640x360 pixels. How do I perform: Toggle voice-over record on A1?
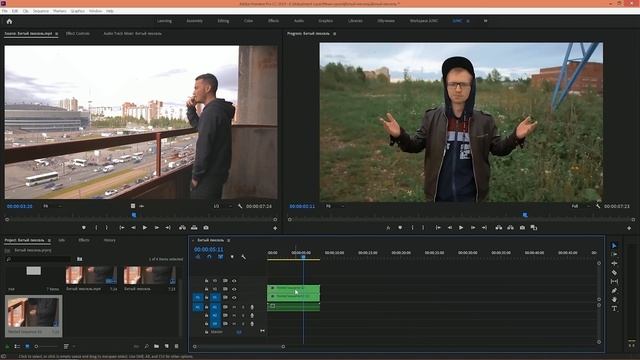[252, 307]
